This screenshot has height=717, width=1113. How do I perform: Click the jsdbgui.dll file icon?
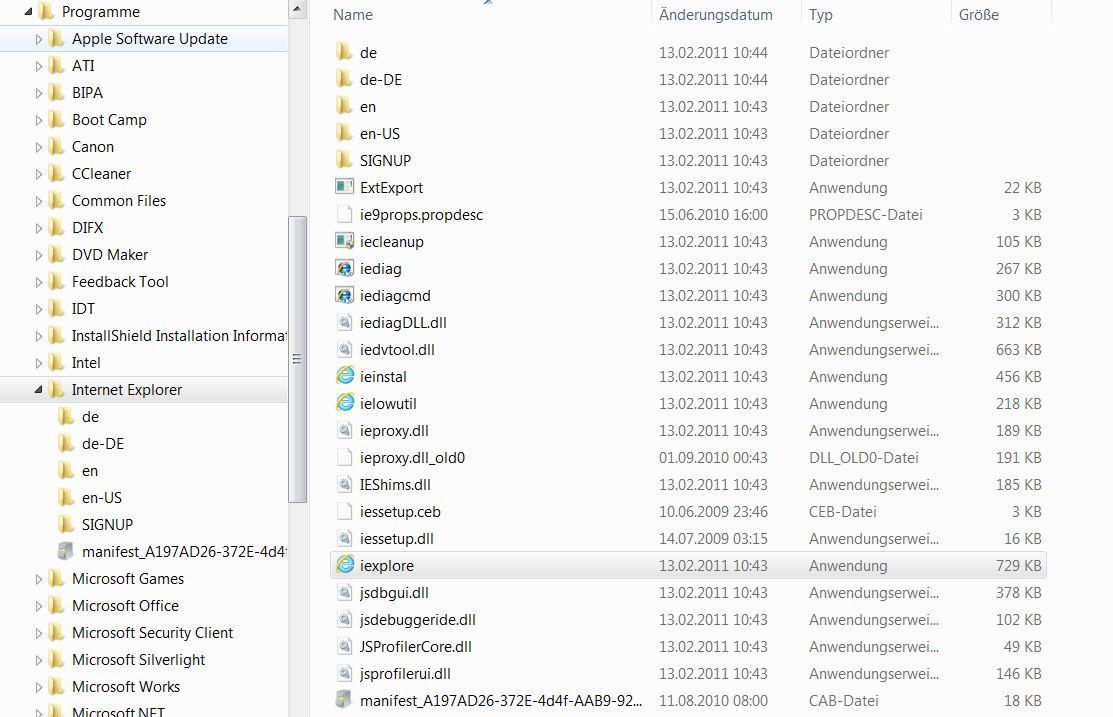pos(345,592)
